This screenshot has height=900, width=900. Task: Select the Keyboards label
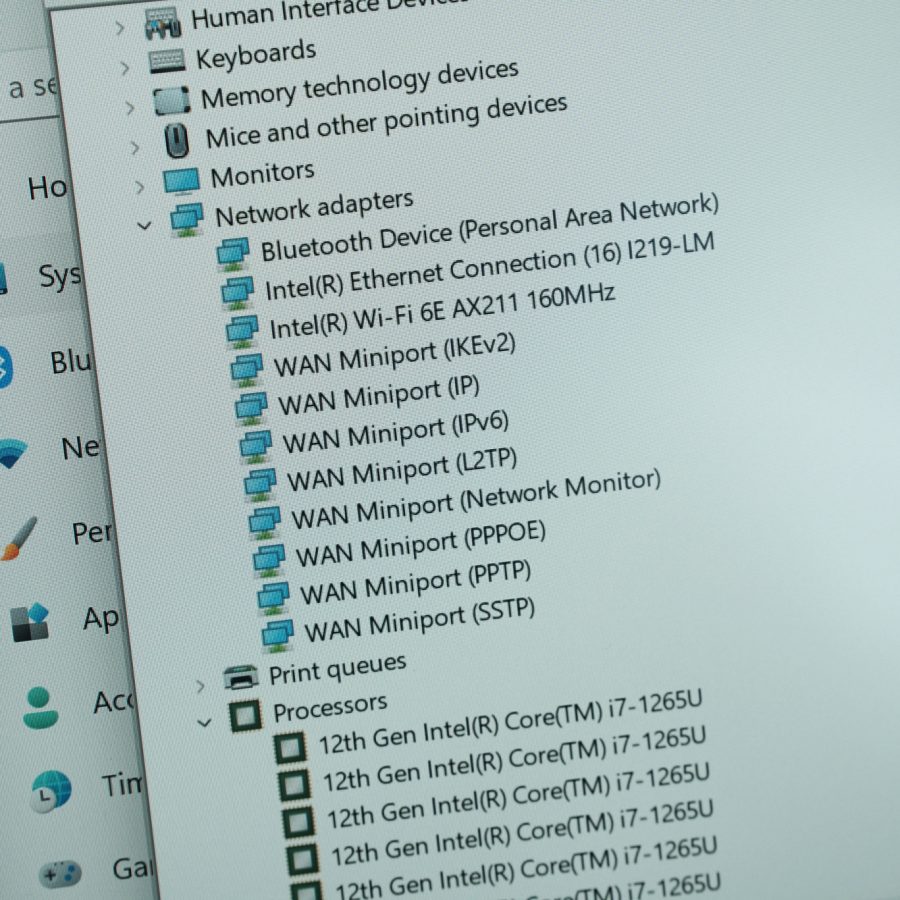click(x=256, y=54)
